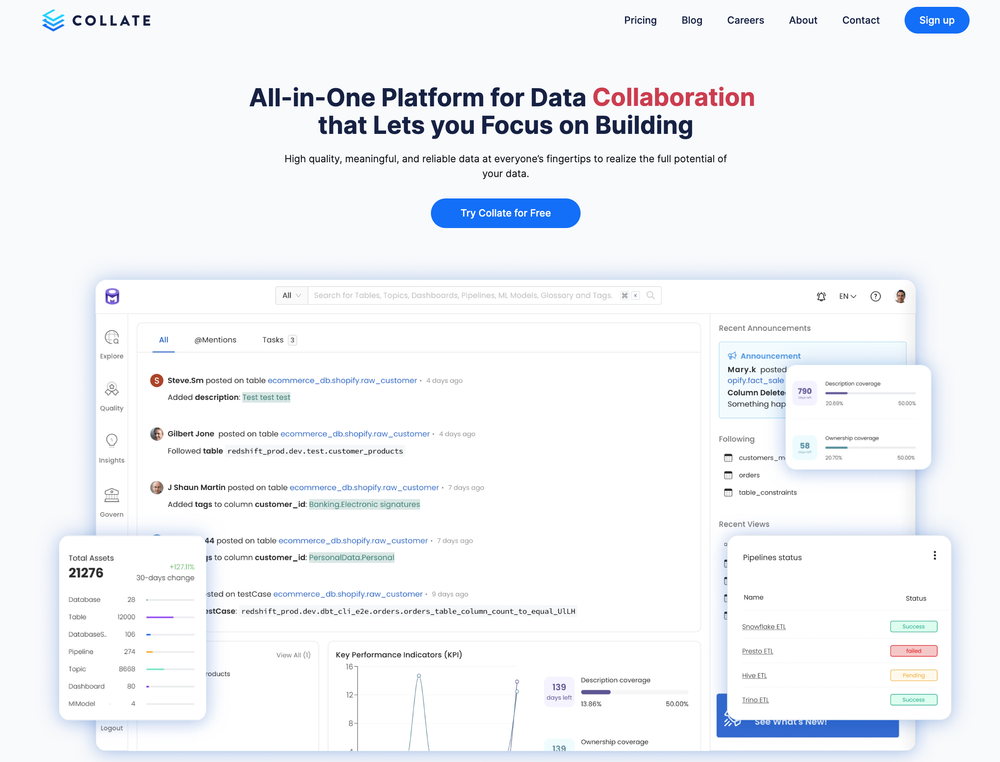Click the Topic 8668 asset row
The width and height of the screenshot is (1000, 762).
(x=131, y=670)
